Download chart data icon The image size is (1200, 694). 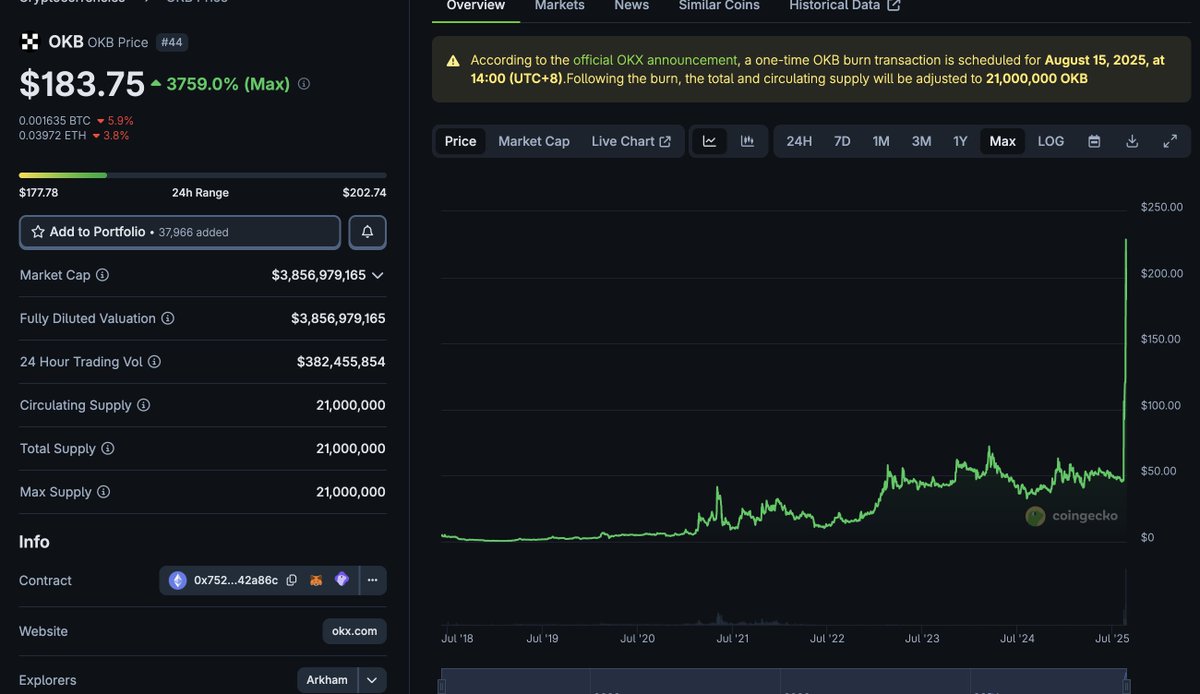tap(1132, 141)
